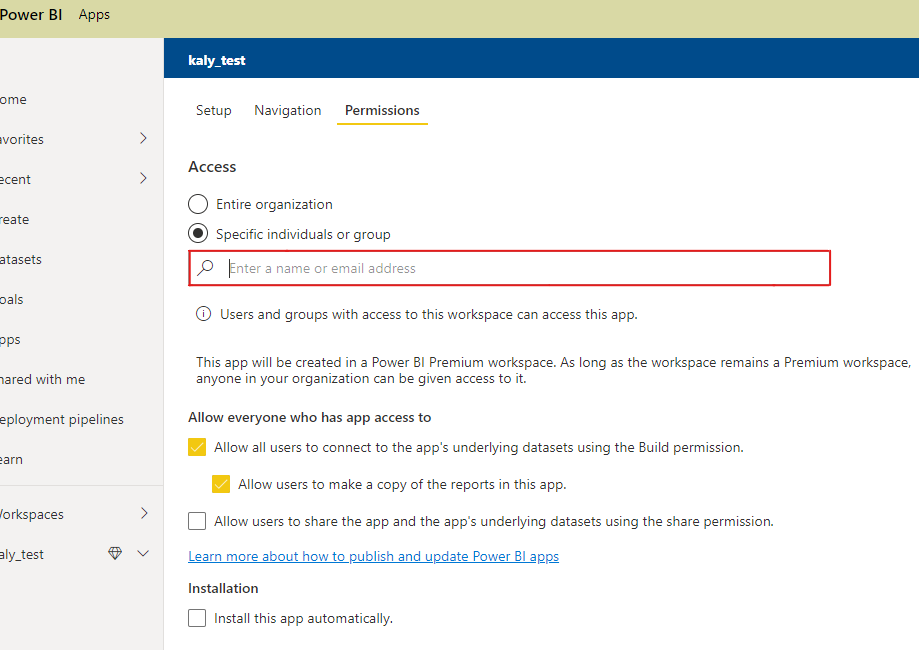The height and width of the screenshot is (650, 919).
Task: Uncheck Allow all users Build permission checkbox
Action: [197, 447]
